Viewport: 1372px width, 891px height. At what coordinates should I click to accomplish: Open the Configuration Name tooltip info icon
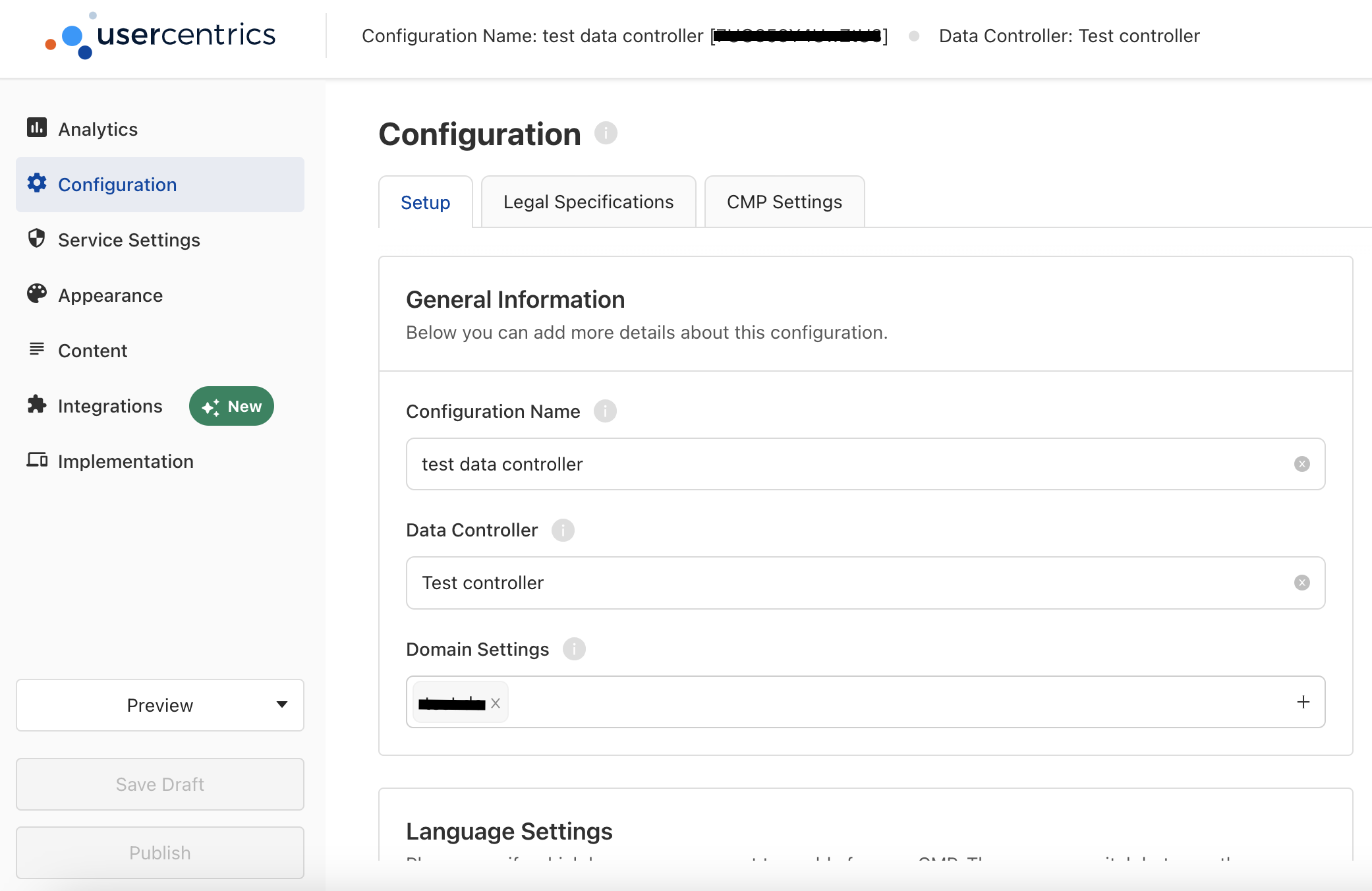pyautogui.click(x=606, y=411)
